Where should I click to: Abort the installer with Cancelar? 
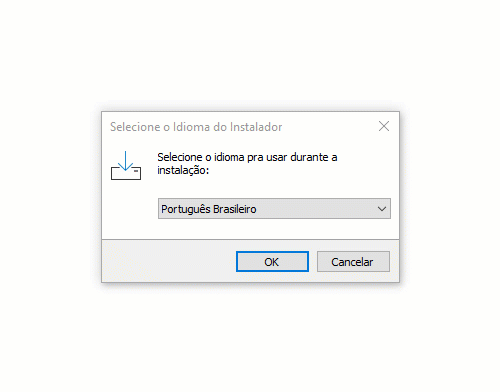click(353, 262)
